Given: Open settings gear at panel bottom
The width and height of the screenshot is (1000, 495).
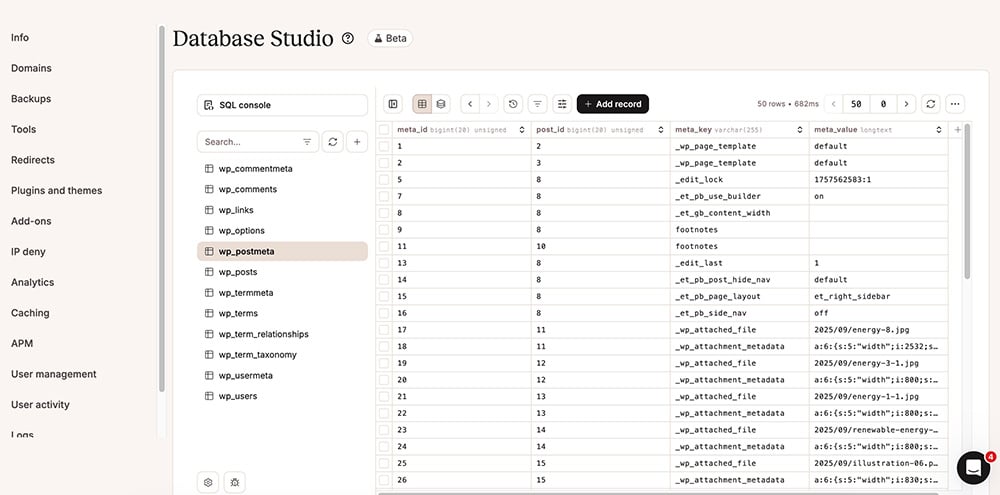Looking at the screenshot, I should point(208,483).
